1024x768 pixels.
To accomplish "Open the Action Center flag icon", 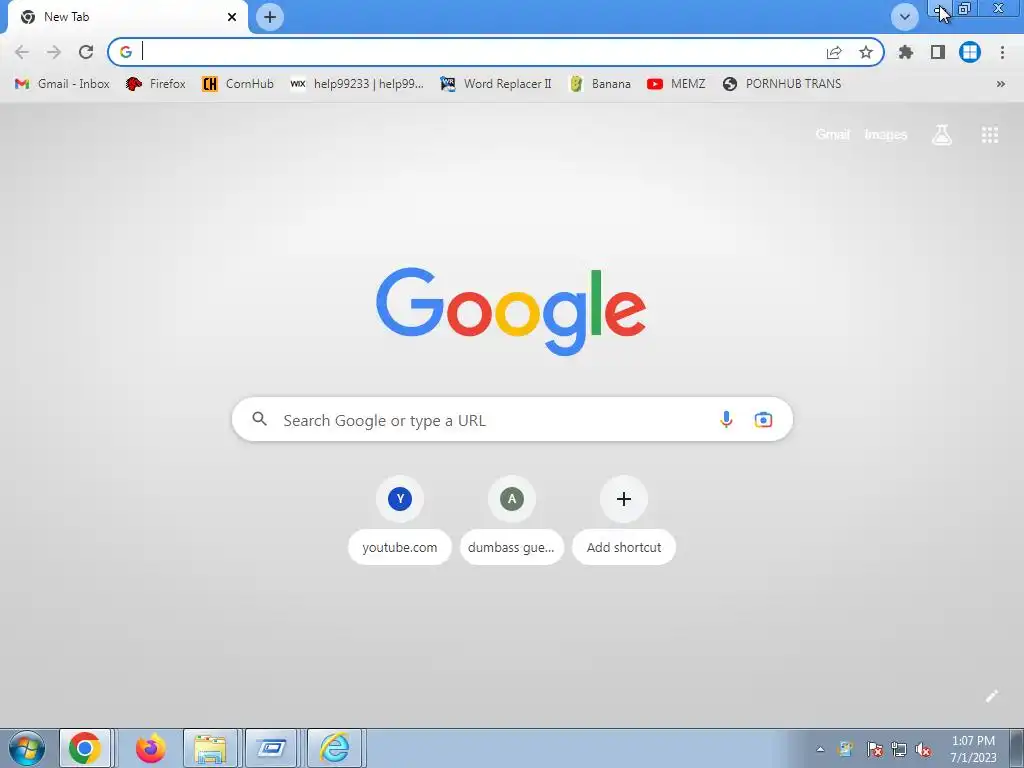I will tap(874, 750).
